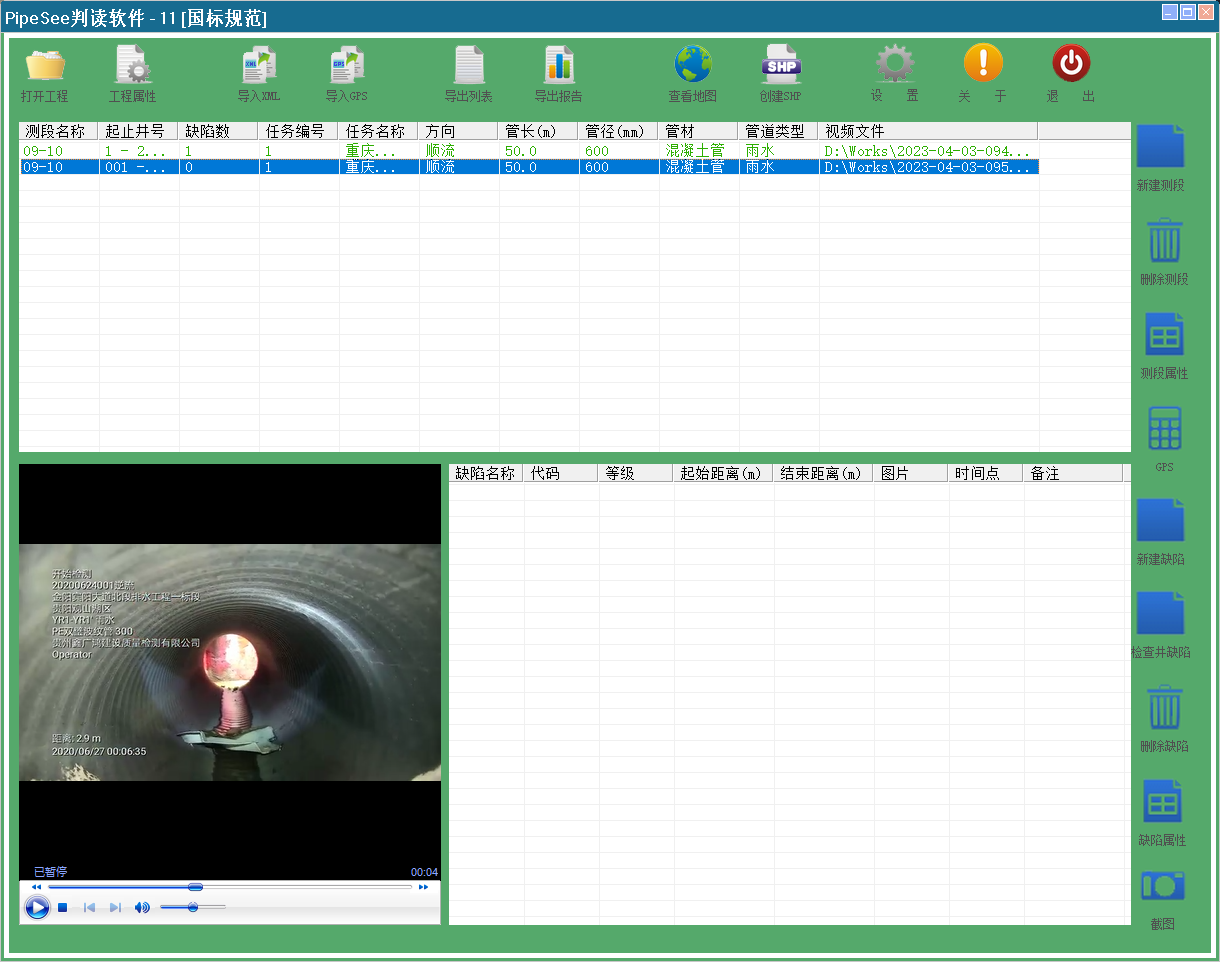Adjust the volume slider in player
The width and height of the screenshot is (1220, 962).
coord(193,907)
